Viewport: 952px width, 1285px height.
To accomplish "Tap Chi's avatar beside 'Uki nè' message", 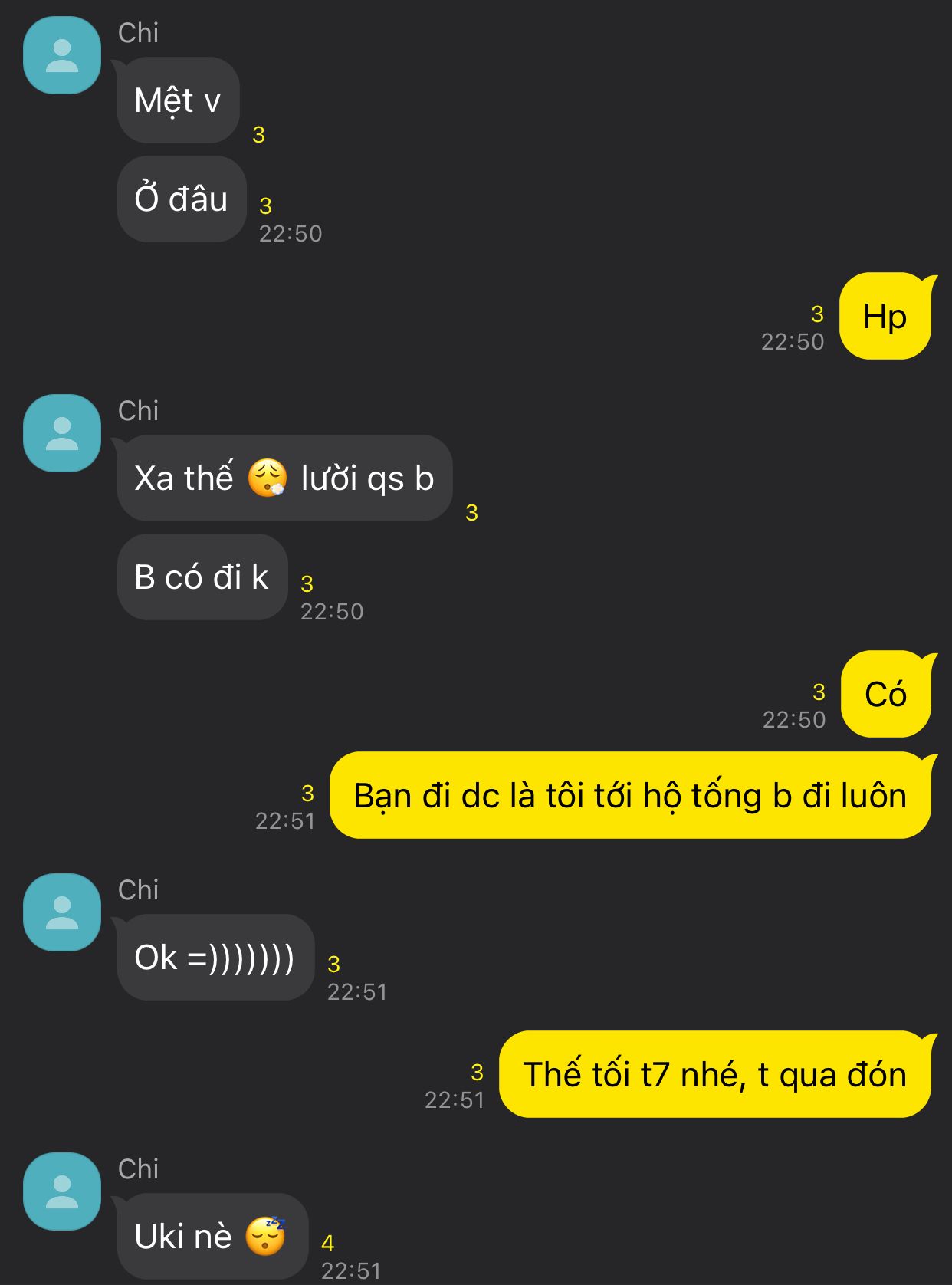I will [62, 1191].
